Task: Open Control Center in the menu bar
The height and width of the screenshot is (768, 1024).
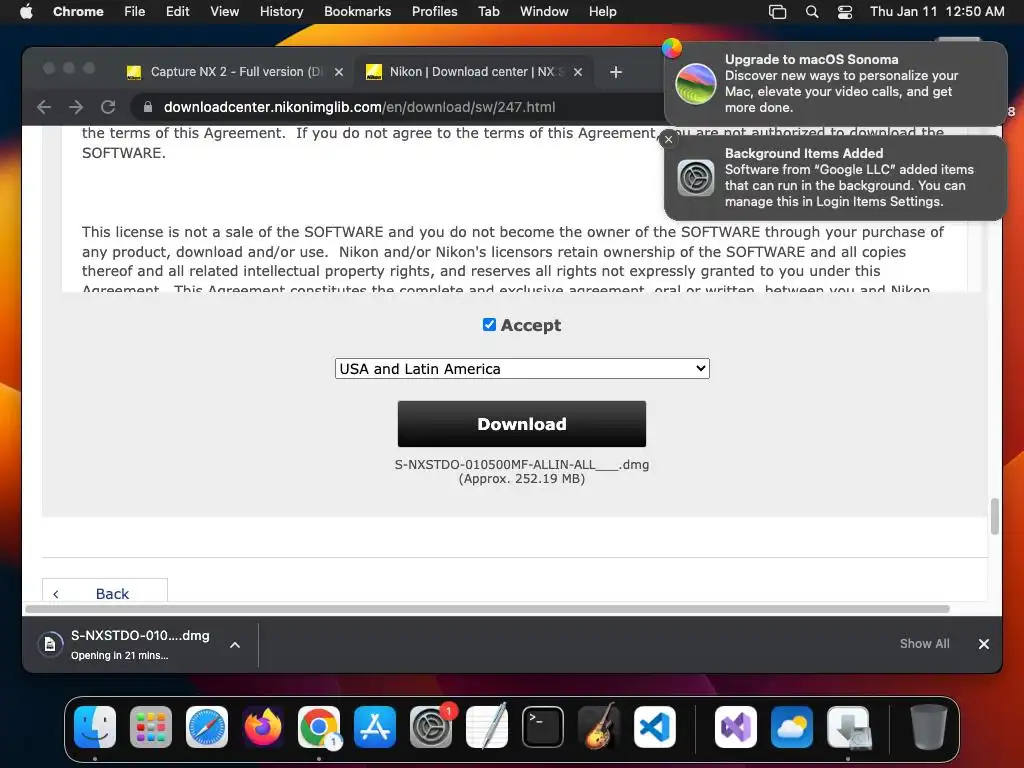Action: 845,12
